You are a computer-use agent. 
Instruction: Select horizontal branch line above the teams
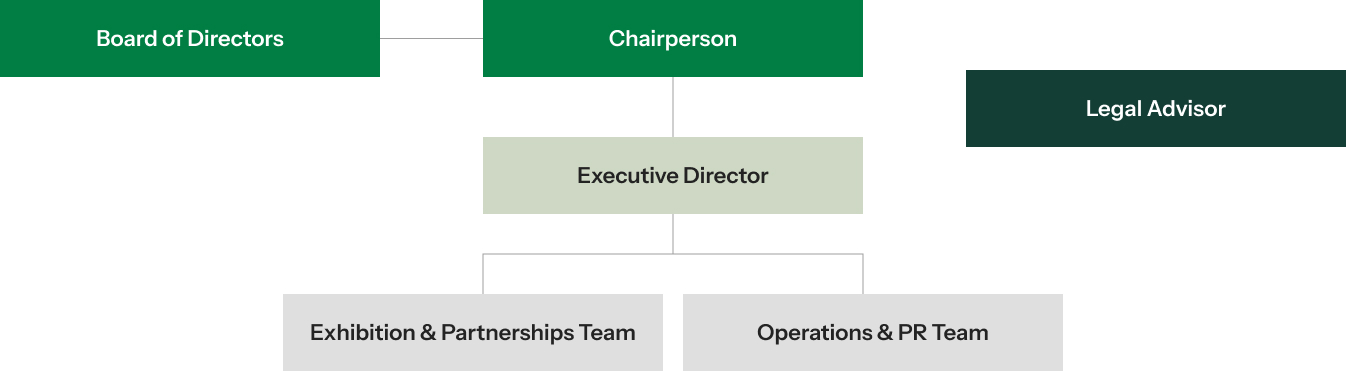(673, 254)
